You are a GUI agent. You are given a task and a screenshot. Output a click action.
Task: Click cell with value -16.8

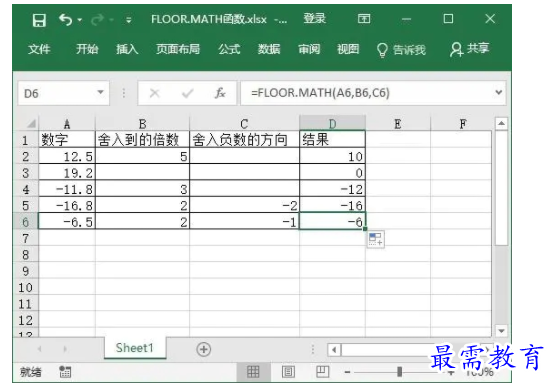point(67,205)
